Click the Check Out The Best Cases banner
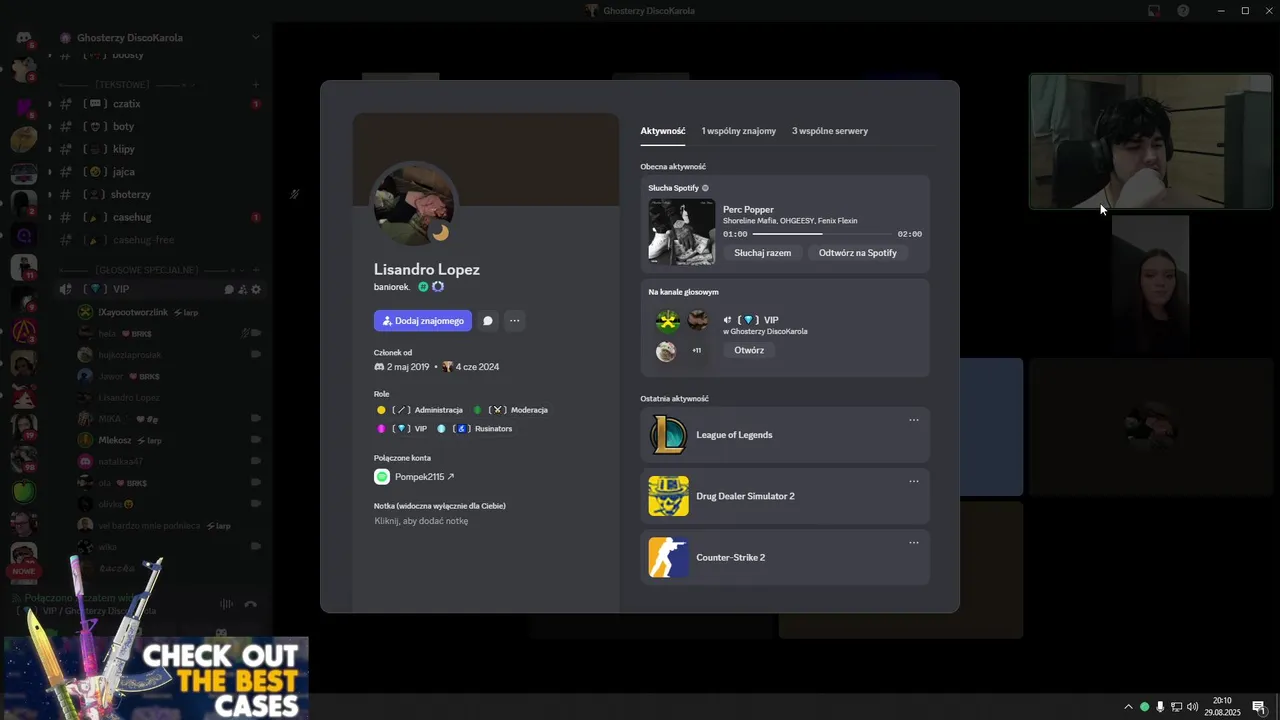 point(154,677)
